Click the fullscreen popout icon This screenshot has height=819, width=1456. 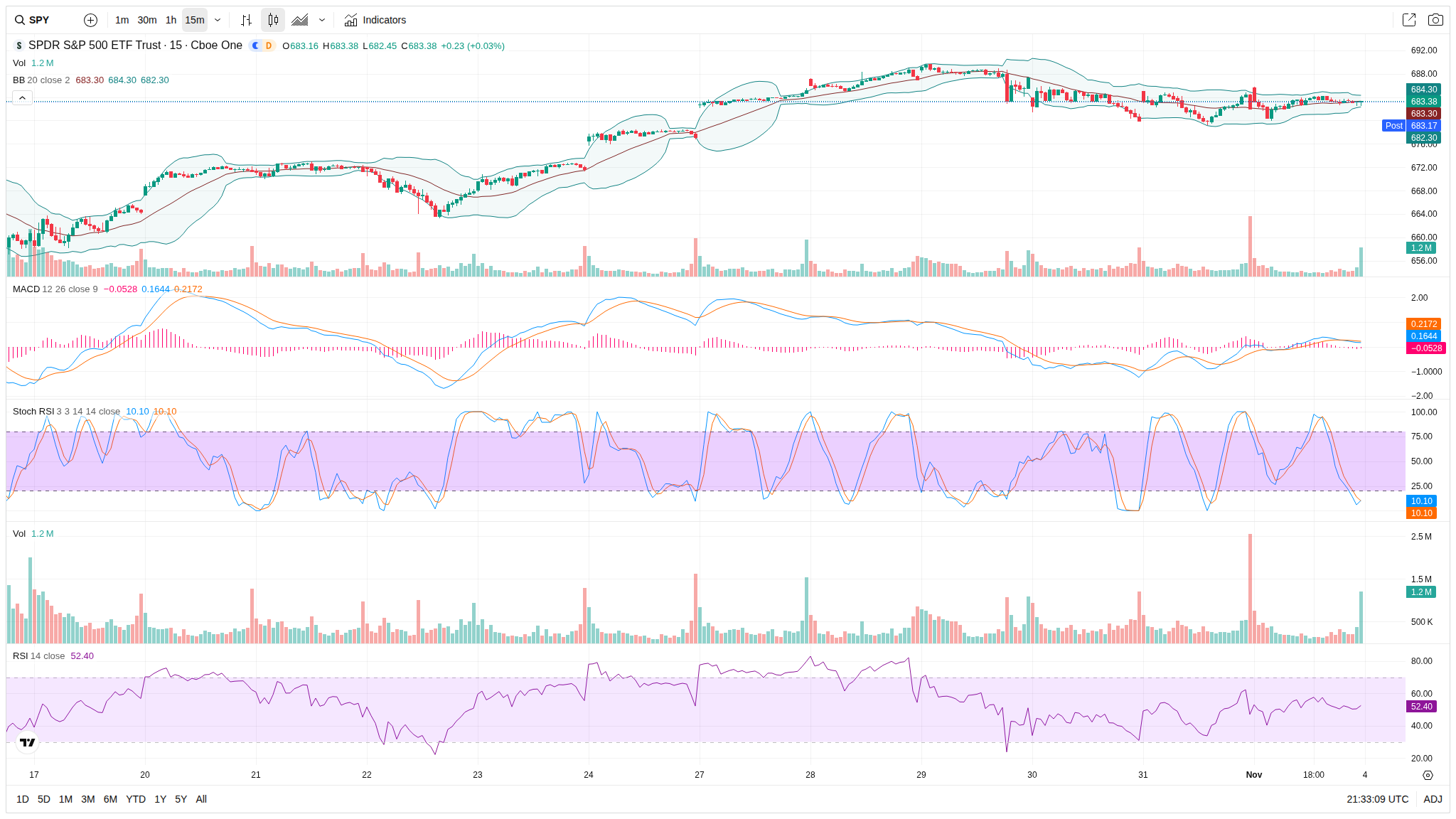coord(1409,20)
